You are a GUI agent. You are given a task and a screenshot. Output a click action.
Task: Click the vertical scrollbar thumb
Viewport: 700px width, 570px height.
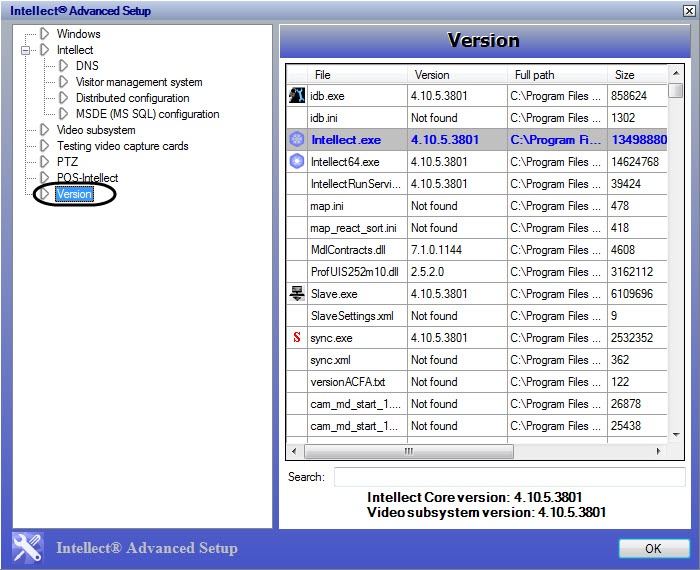pyautogui.click(x=676, y=90)
